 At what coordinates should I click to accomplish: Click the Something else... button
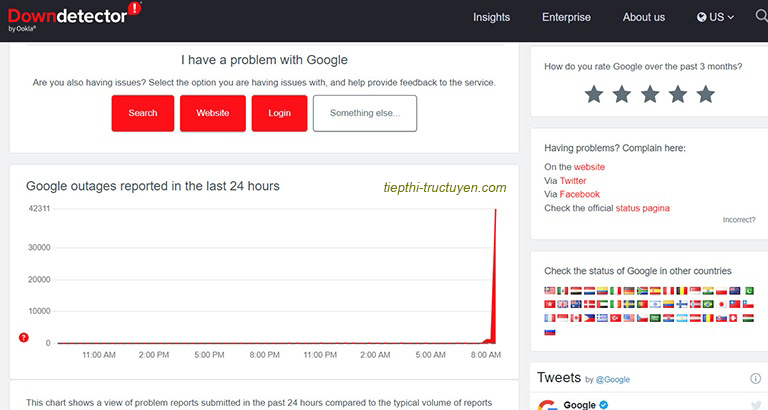365,113
